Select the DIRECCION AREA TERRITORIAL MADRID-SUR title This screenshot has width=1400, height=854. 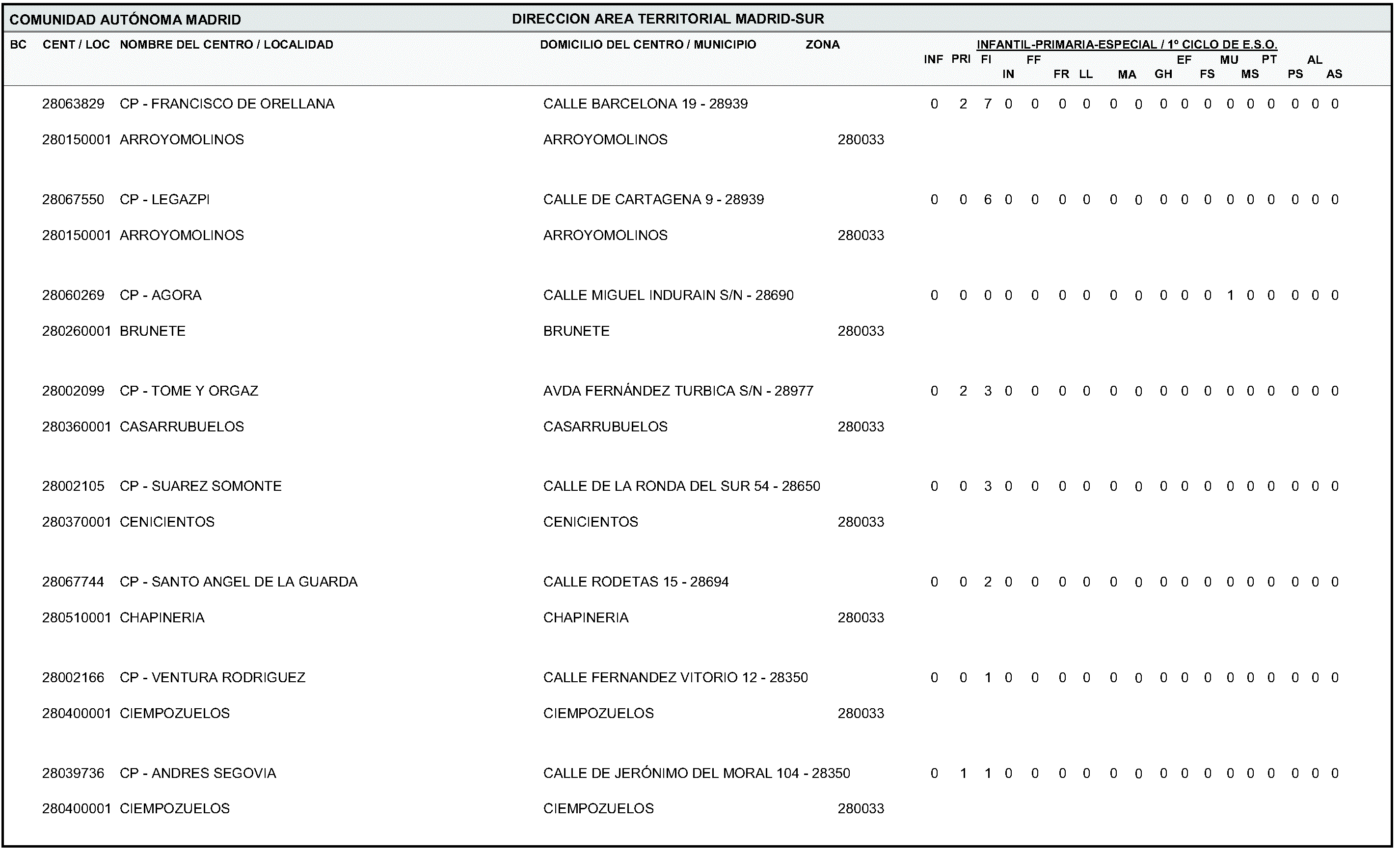pos(668,19)
